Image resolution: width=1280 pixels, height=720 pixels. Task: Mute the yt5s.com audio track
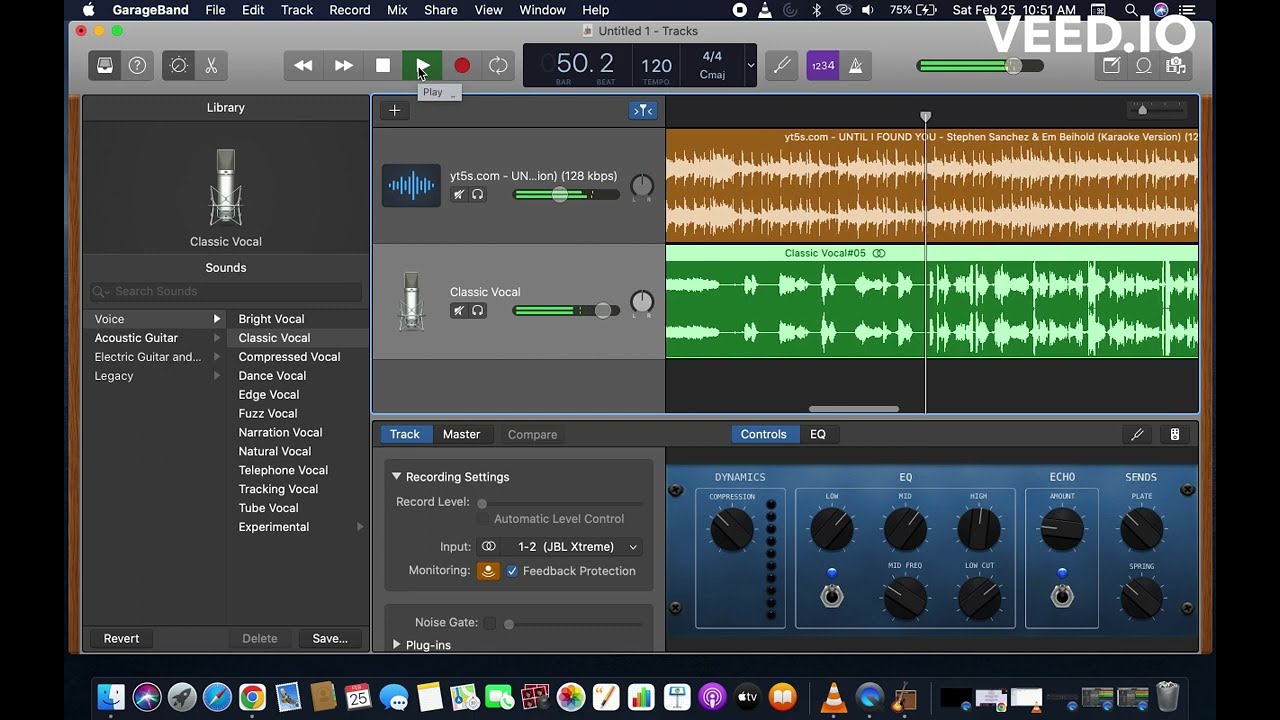point(459,195)
